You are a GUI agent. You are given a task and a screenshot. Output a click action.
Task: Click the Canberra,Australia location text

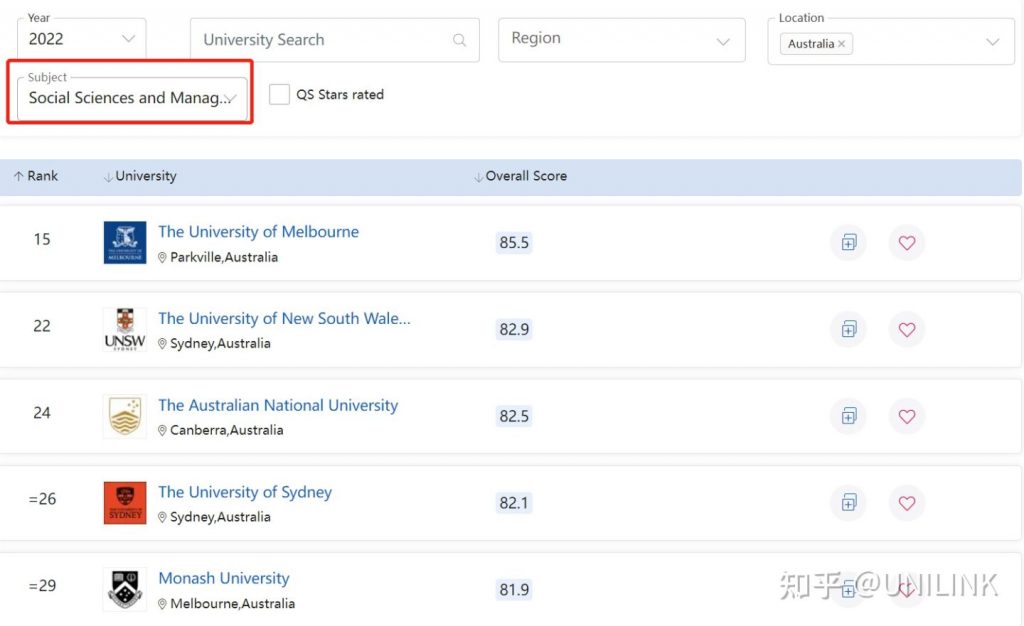click(x=227, y=430)
